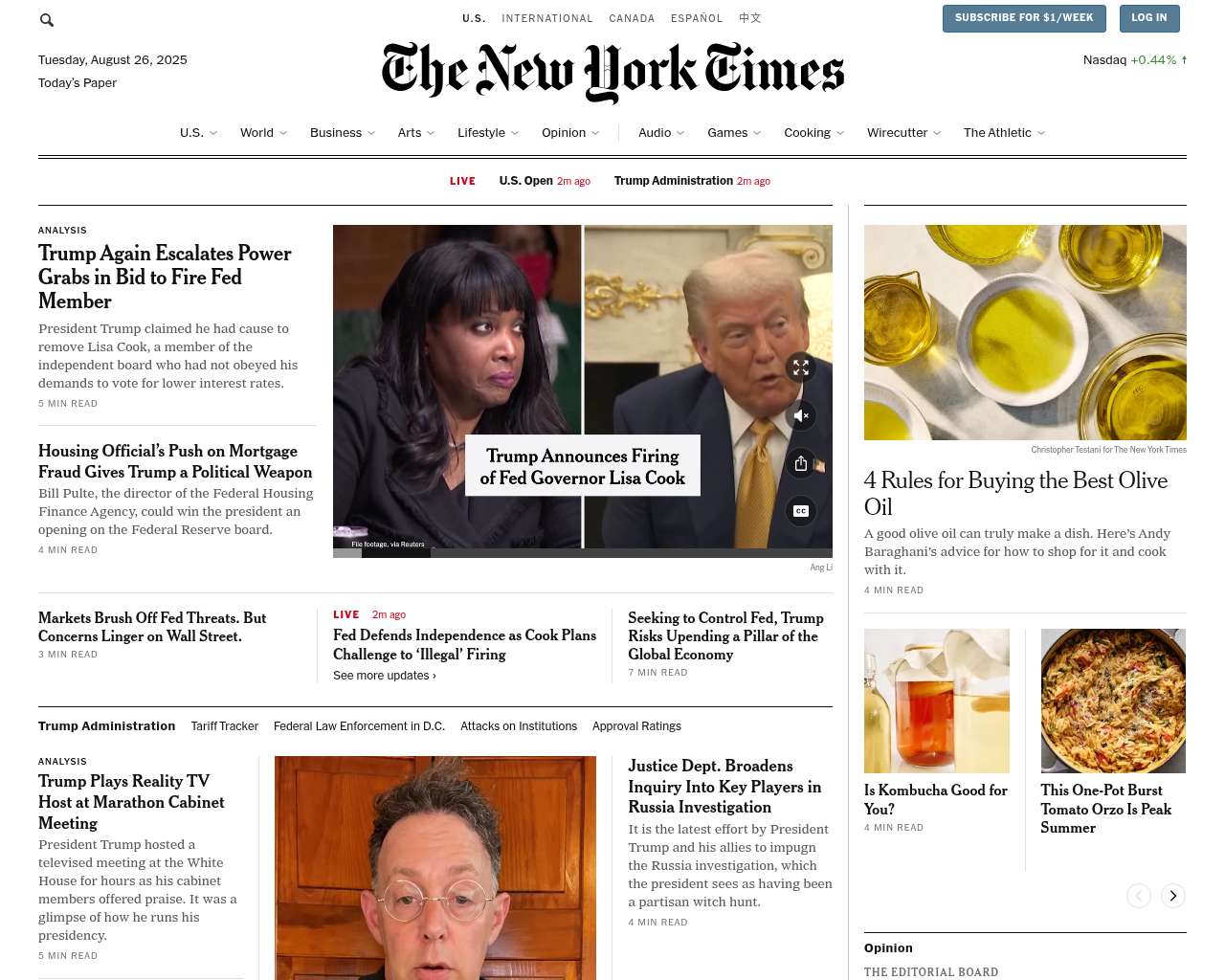This screenshot has height=980, width=1225.
Task: Select the Español edition link
Action: pyautogui.click(x=697, y=18)
